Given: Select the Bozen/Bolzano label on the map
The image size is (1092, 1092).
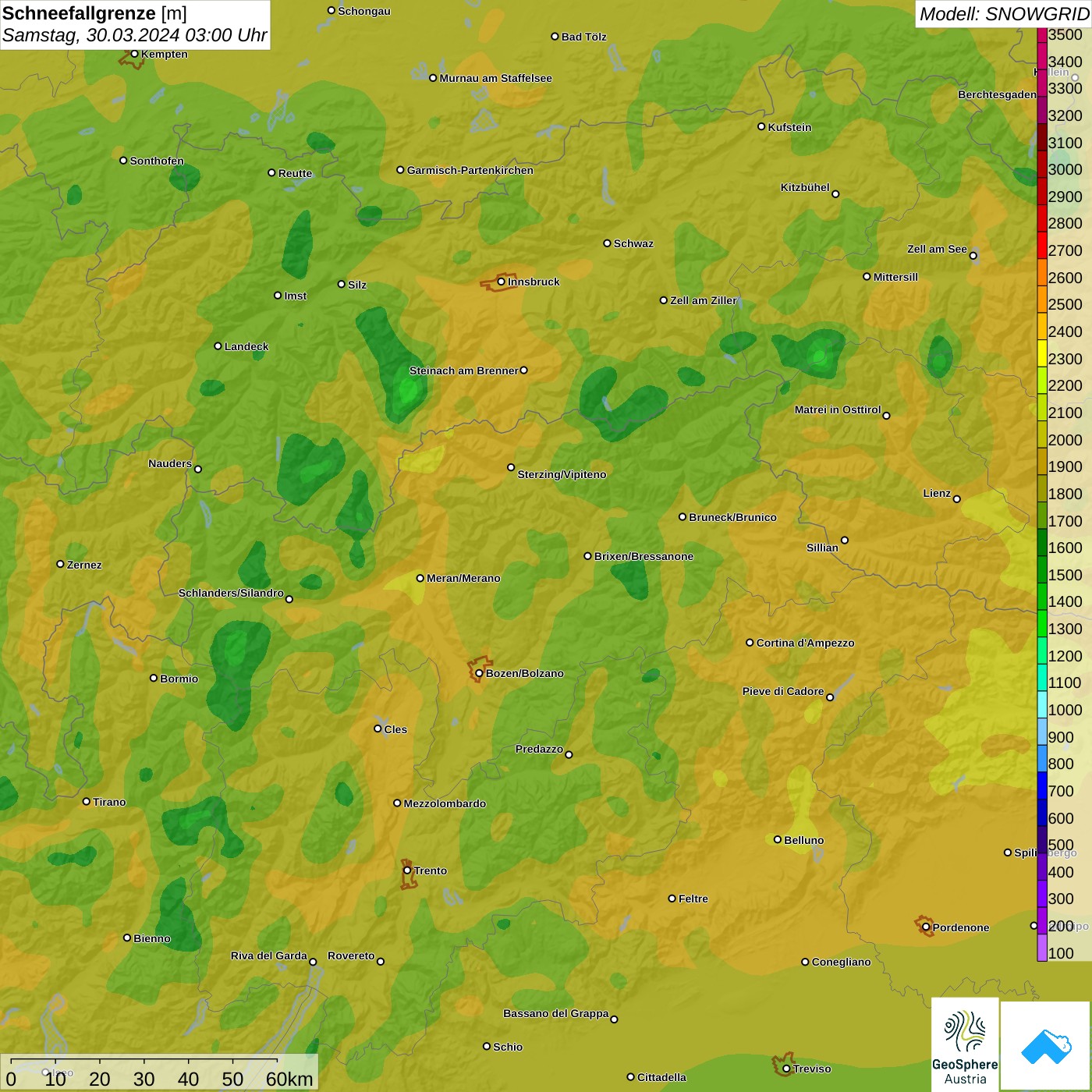Looking at the screenshot, I should point(524,673).
